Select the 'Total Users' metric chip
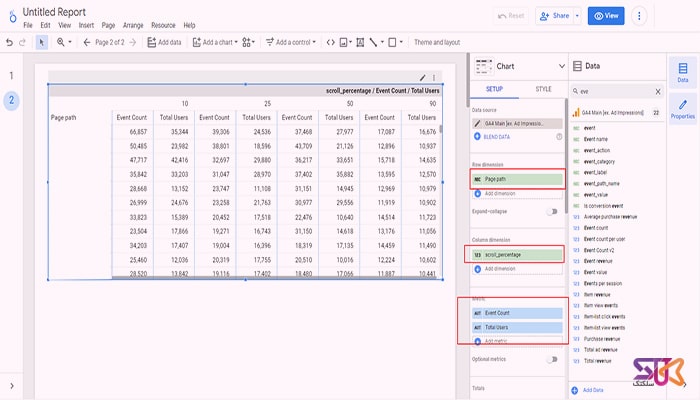The width and height of the screenshot is (700, 400). tap(517, 327)
